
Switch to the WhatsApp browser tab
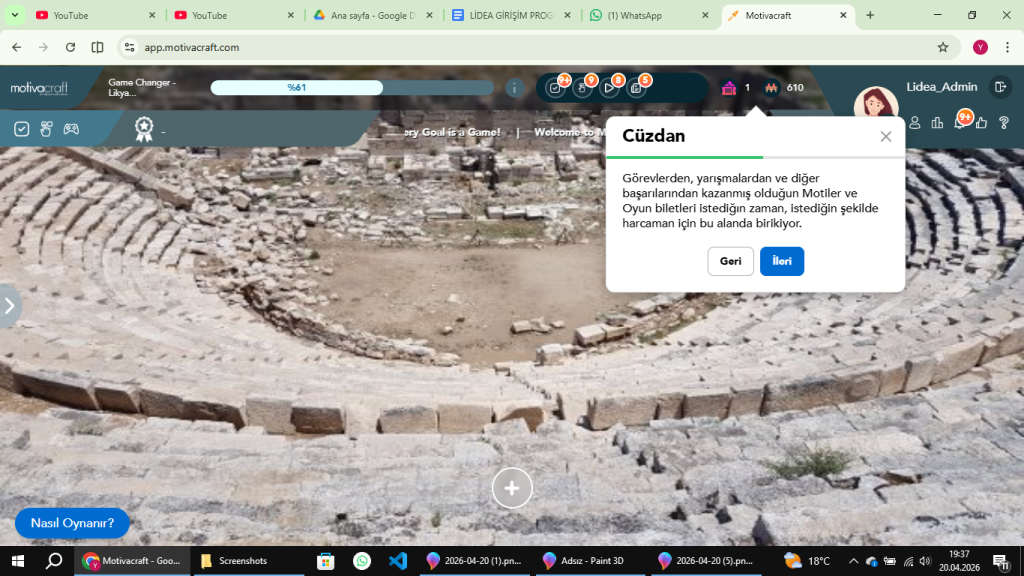[648, 15]
